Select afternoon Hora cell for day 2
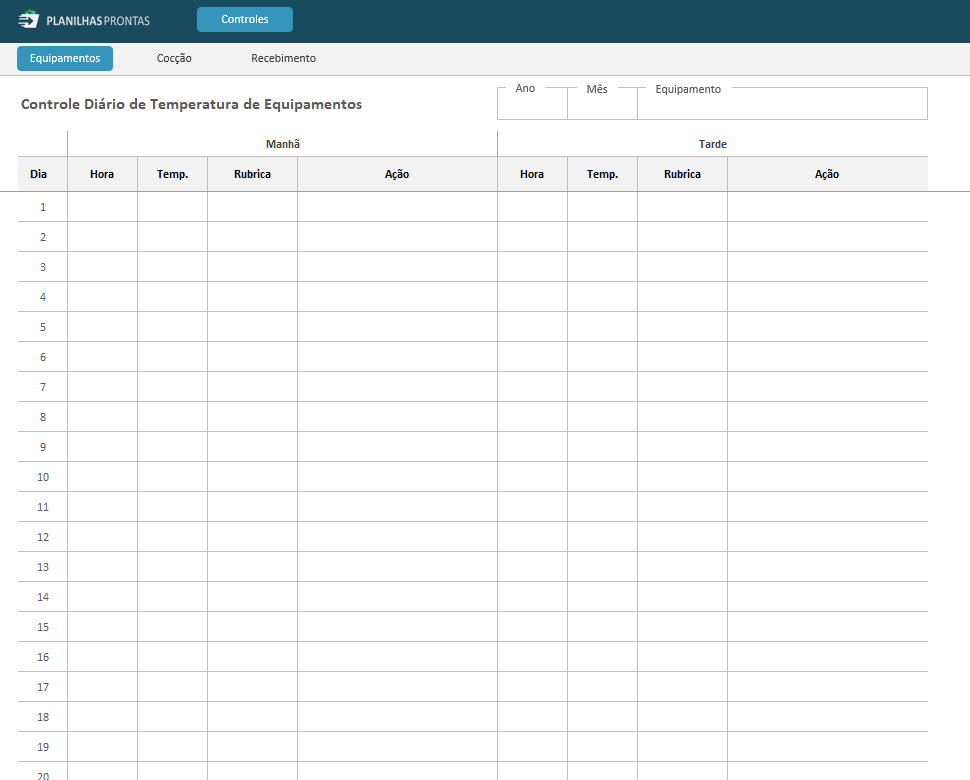The width and height of the screenshot is (970, 780). (x=532, y=237)
